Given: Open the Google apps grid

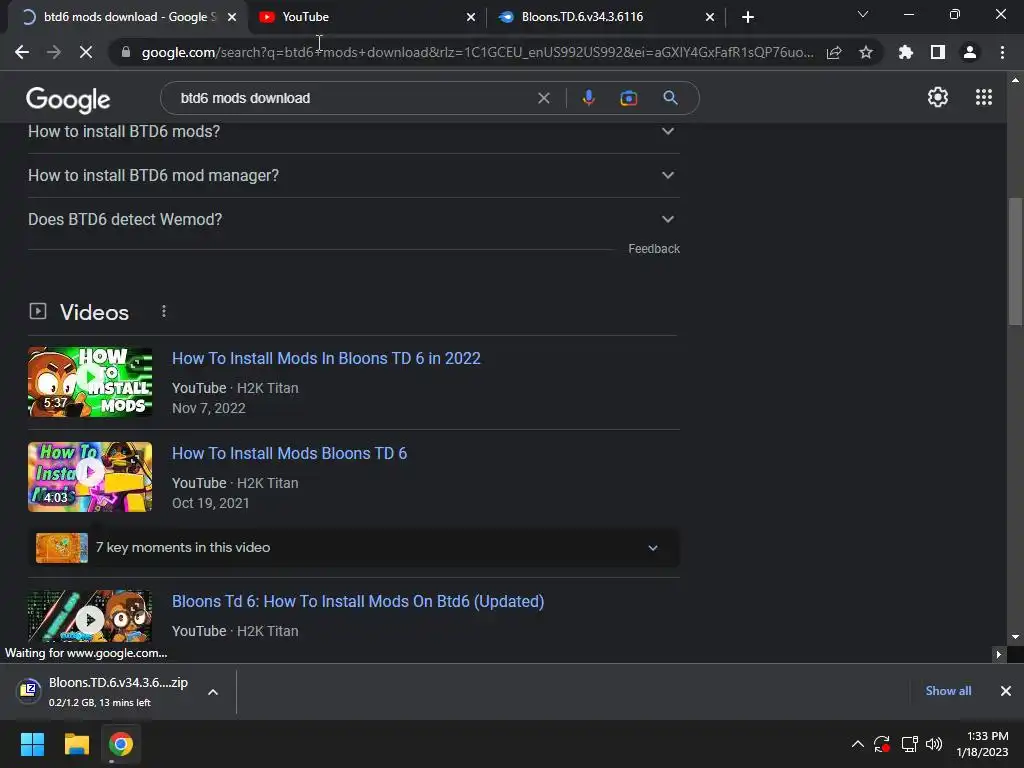Looking at the screenshot, I should (x=984, y=97).
